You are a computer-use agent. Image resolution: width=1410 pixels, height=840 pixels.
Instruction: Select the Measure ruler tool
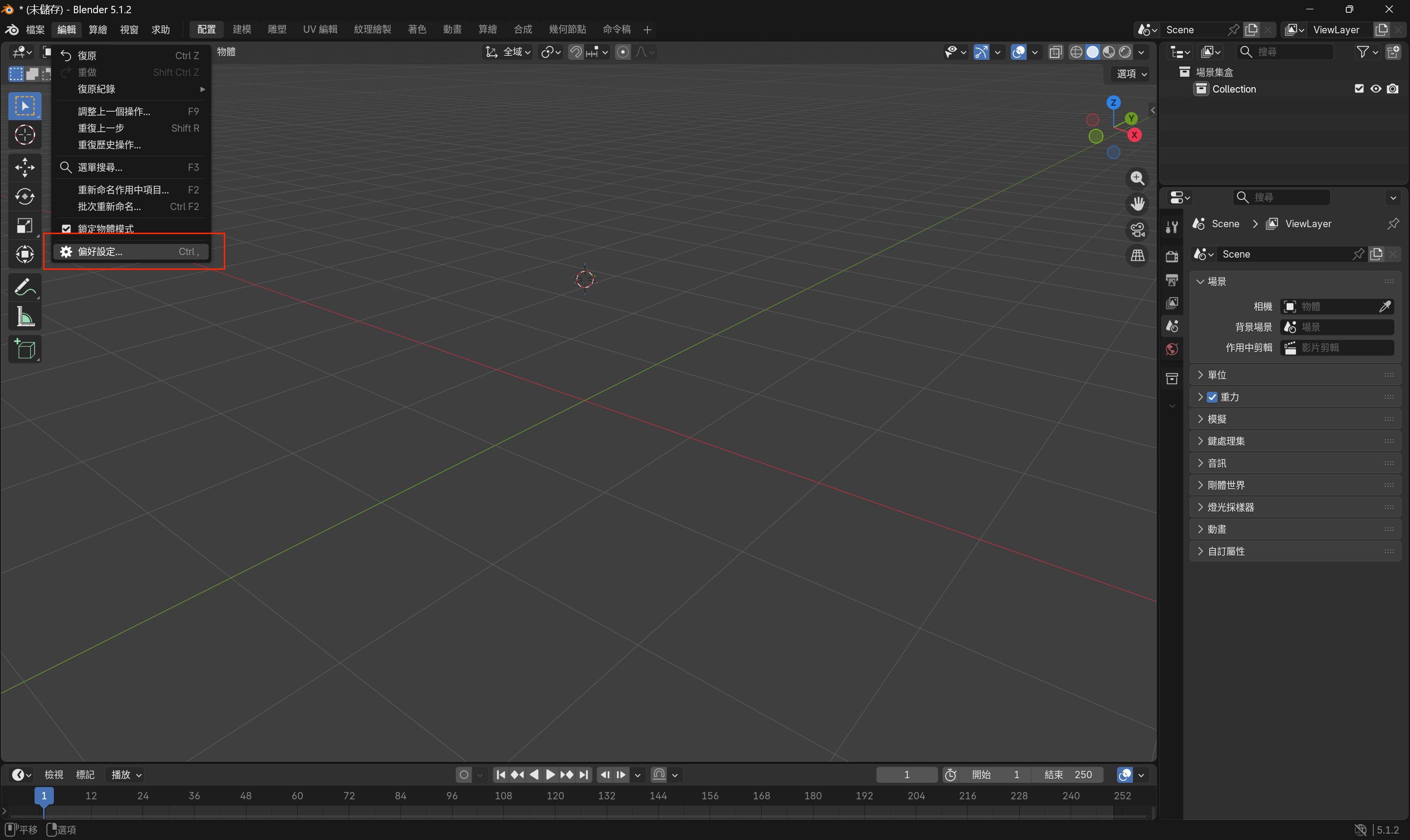(24, 316)
